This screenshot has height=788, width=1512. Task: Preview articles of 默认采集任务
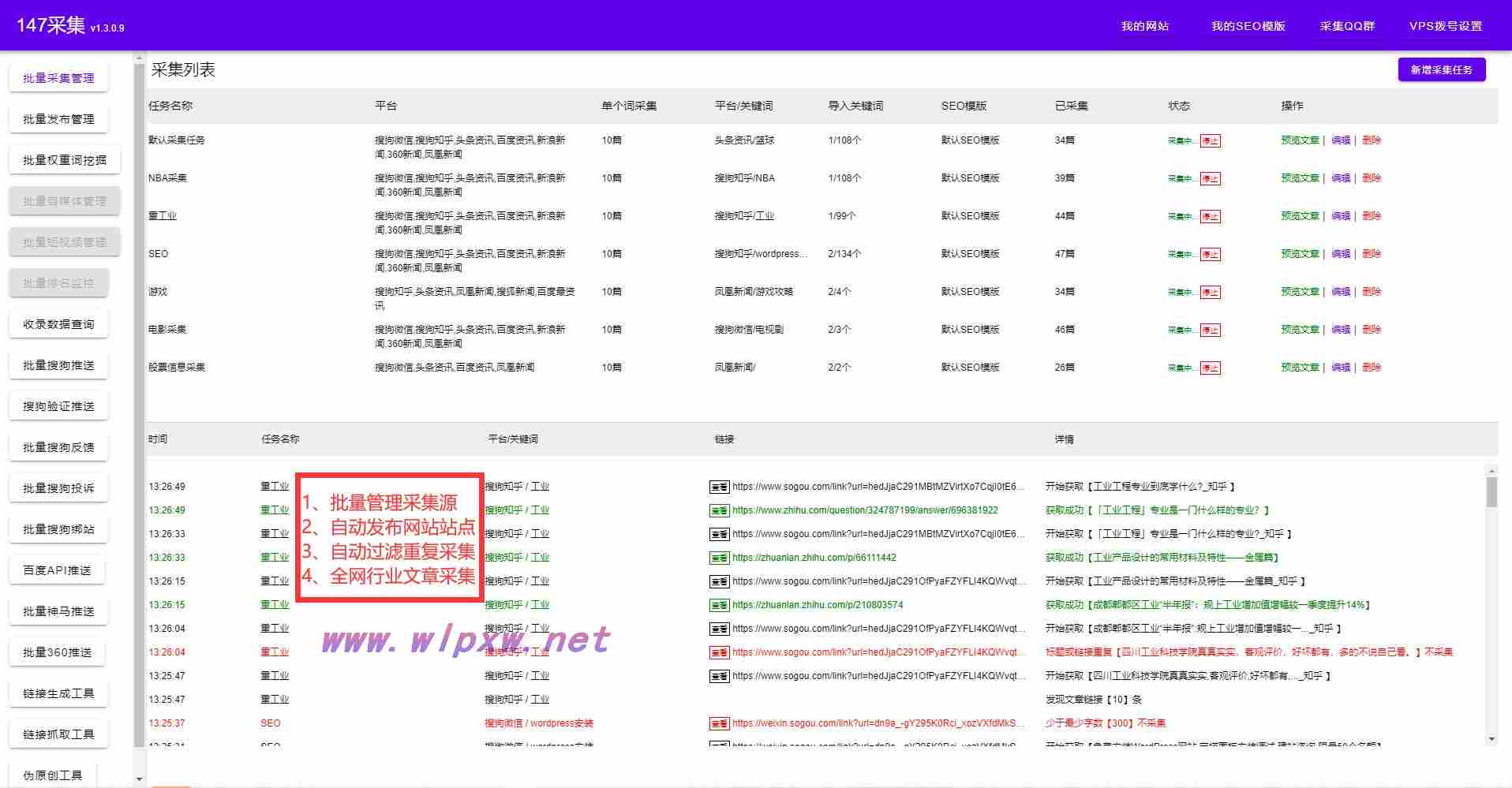click(x=1300, y=140)
